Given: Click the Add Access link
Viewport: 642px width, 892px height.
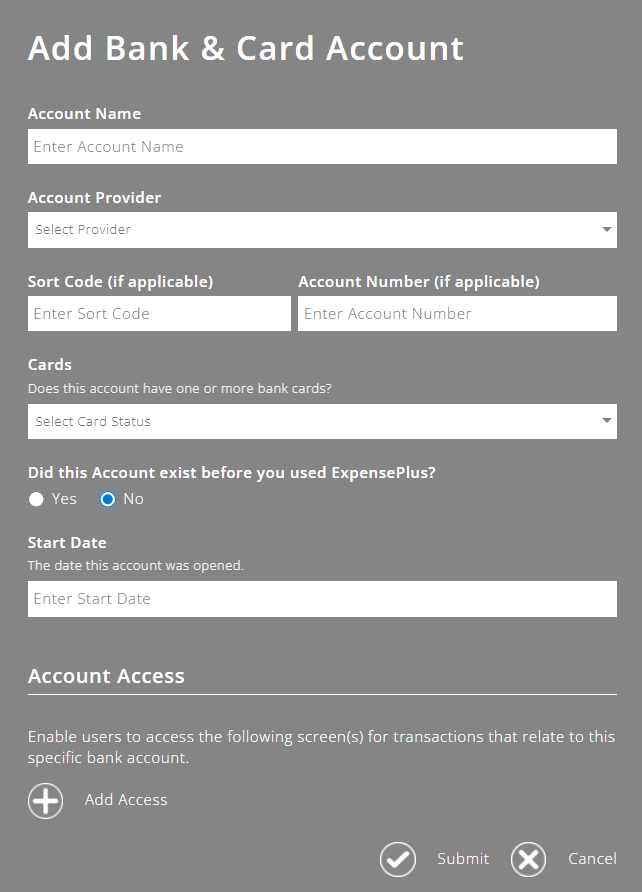Looking at the screenshot, I should pyautogui.click(x=125, y=799).
